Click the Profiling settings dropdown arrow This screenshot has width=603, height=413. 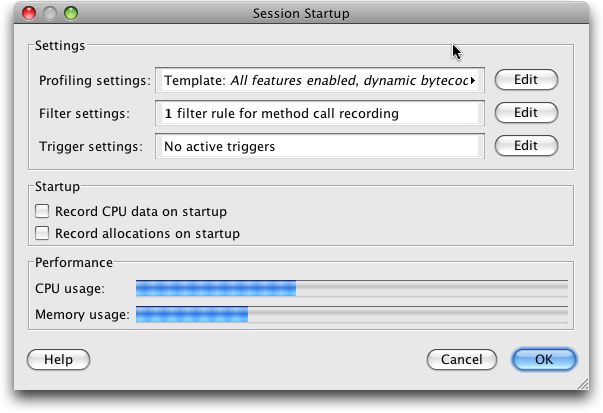pos(472,80)
